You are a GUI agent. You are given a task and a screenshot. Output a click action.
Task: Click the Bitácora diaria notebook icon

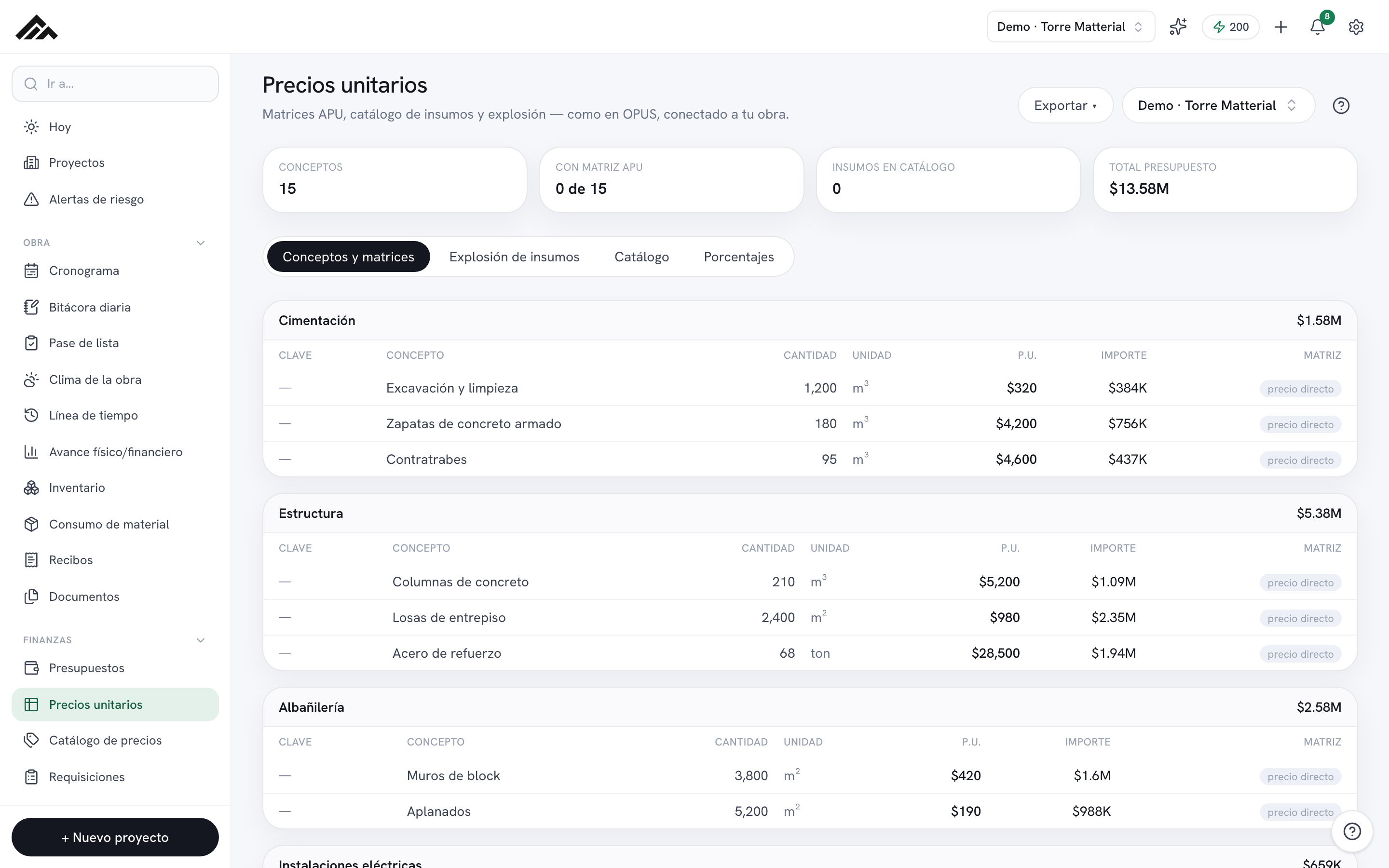pyautogui.click(x=31, y=307)
